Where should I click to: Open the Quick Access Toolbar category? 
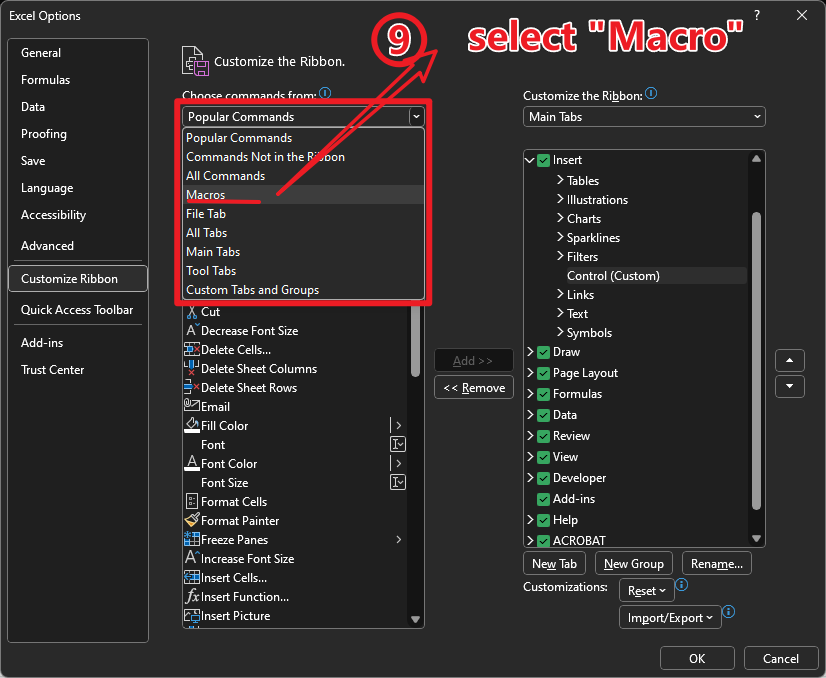[77, 310]
